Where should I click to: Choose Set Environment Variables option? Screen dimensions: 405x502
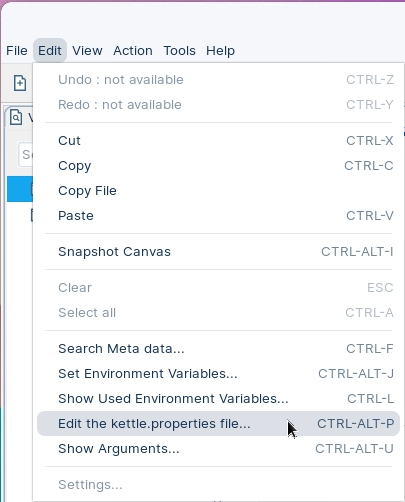pyautogui.click(x=218, y=374)
